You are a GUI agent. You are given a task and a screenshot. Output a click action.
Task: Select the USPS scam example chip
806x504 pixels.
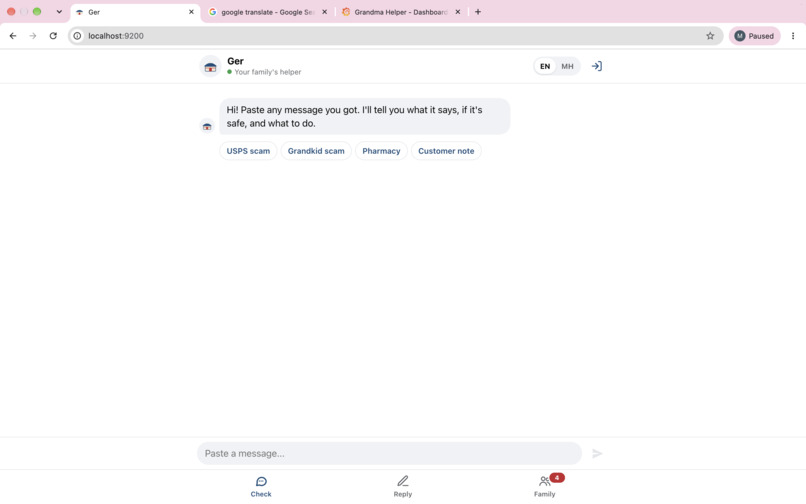click(x=248, y=151)
